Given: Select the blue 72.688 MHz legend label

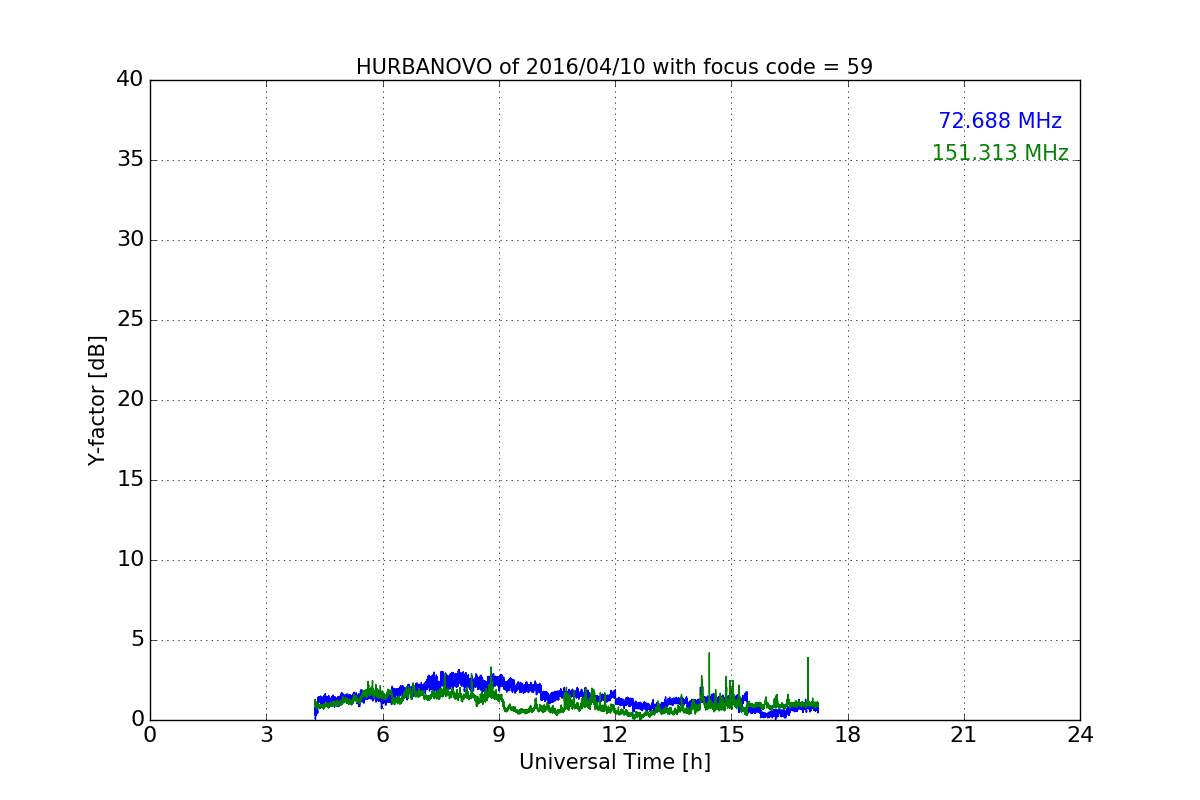Looking at the screenshot, I should click(x=1000, y=121).
